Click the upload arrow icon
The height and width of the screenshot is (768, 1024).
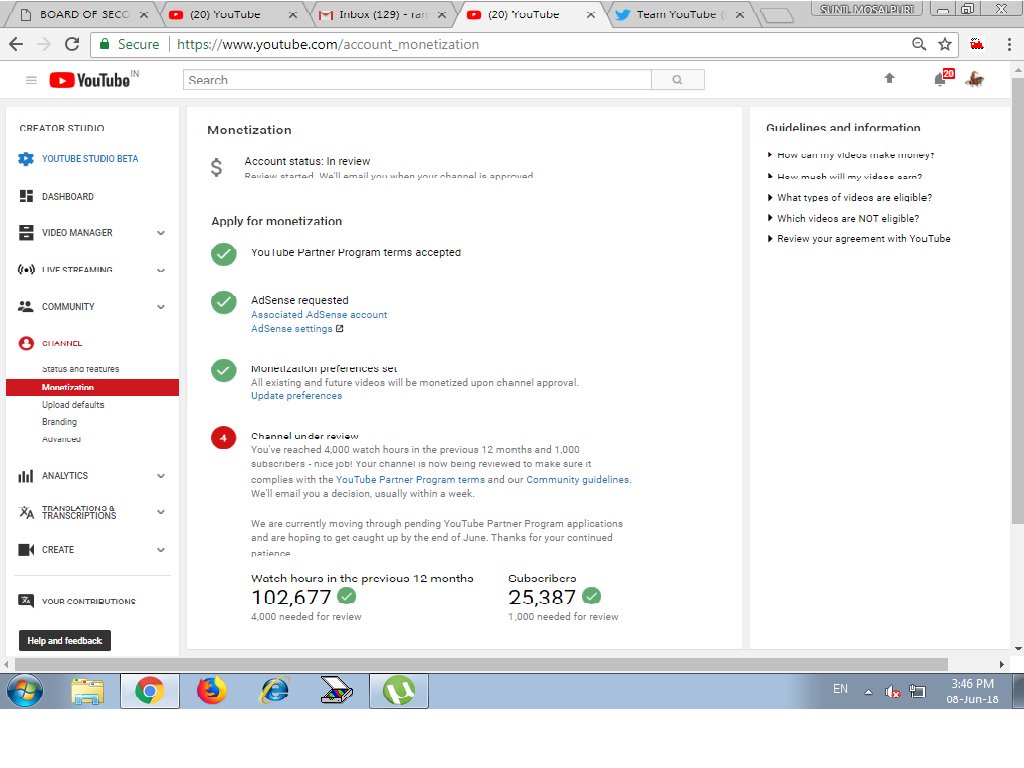[x=889, y=78]
